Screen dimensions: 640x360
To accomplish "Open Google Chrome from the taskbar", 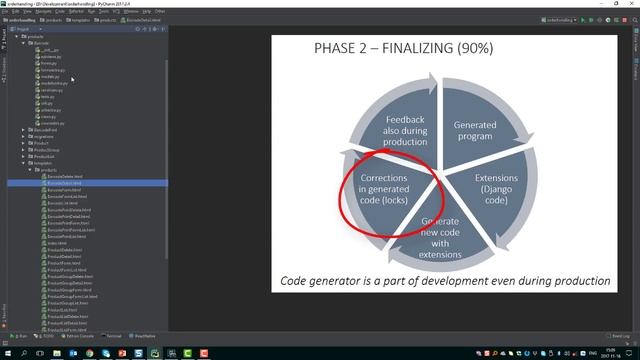I will coord(89,353).
